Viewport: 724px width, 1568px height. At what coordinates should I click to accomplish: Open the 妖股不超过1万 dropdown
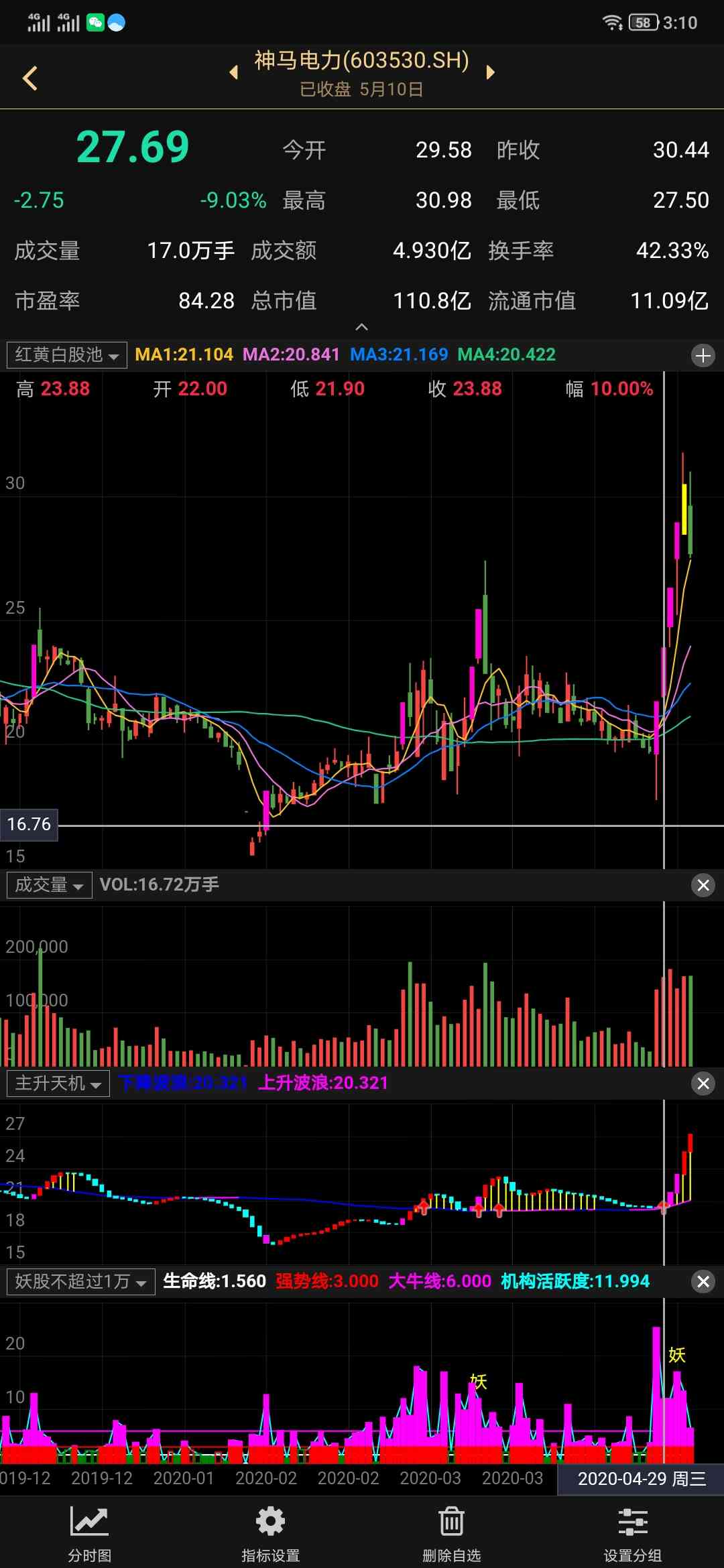[x=80, y=1282]
